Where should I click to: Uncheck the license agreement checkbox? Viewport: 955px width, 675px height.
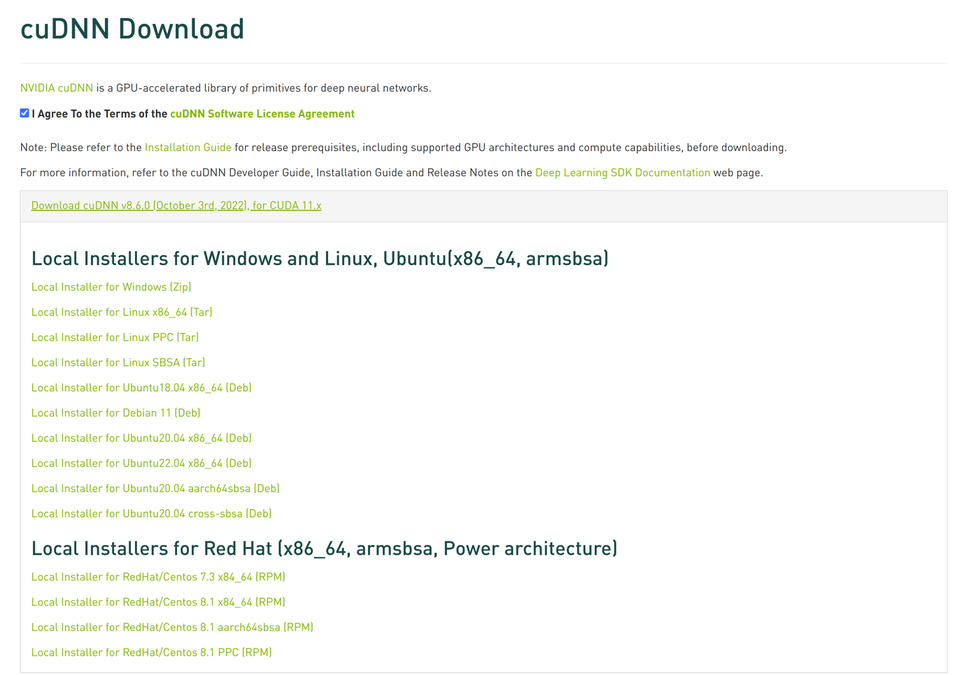[x=24, y=113]
